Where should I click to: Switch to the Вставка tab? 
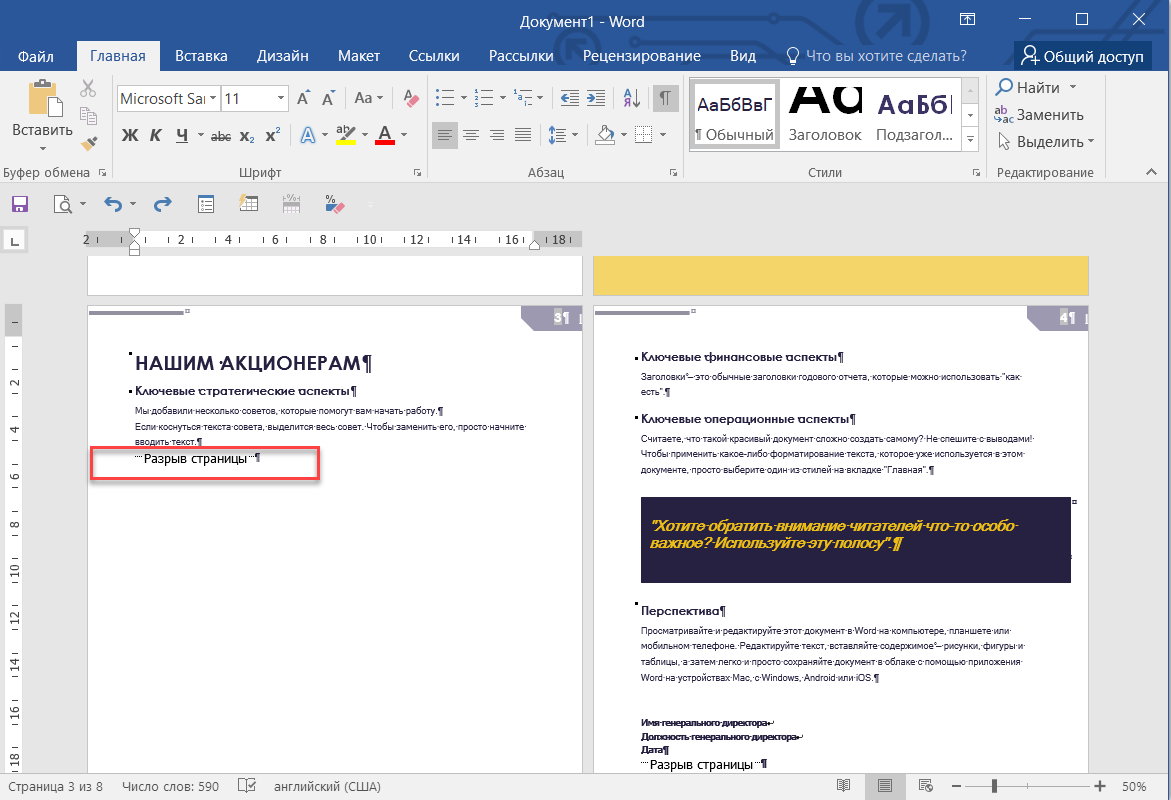[201, 56]
